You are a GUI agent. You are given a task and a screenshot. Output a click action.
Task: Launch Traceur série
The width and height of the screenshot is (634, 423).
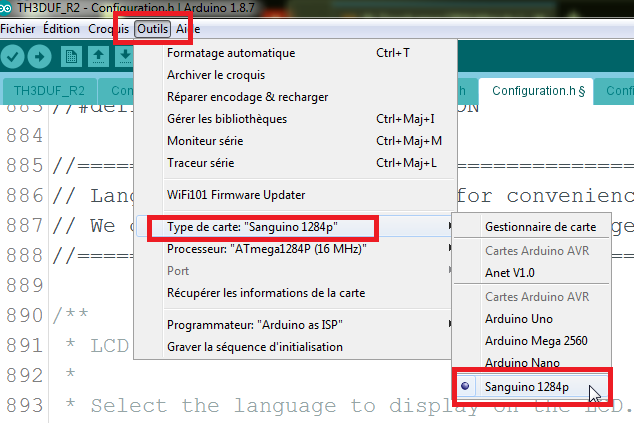(295, 163)
